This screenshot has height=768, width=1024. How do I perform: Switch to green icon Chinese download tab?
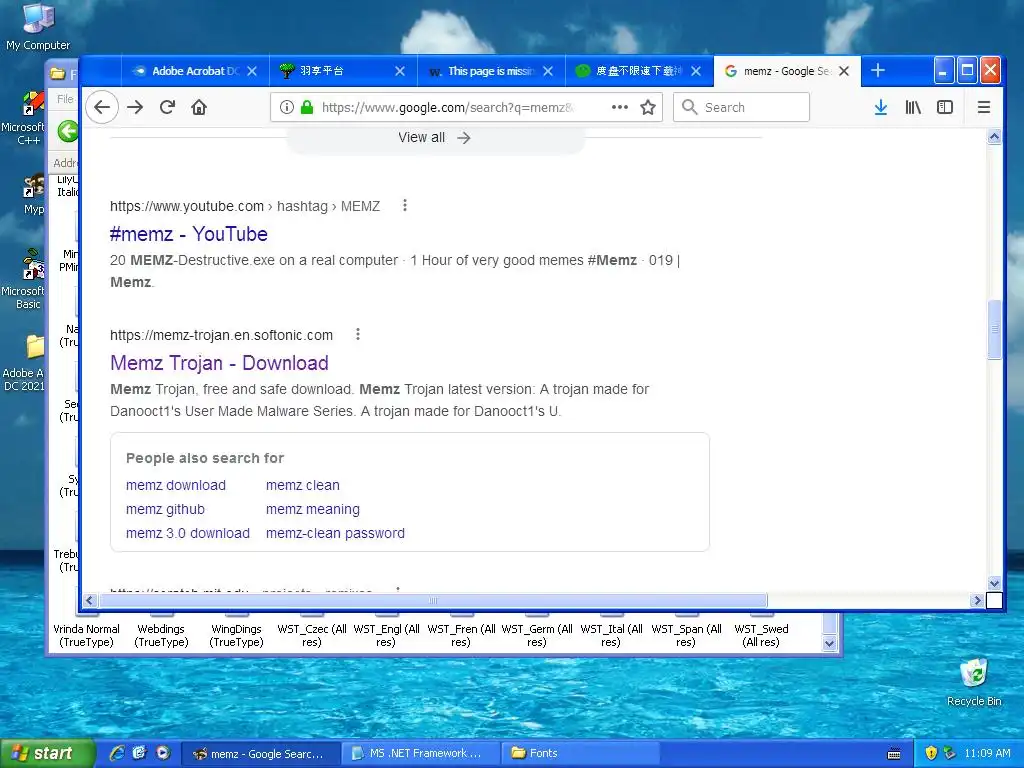pos(639,71)
